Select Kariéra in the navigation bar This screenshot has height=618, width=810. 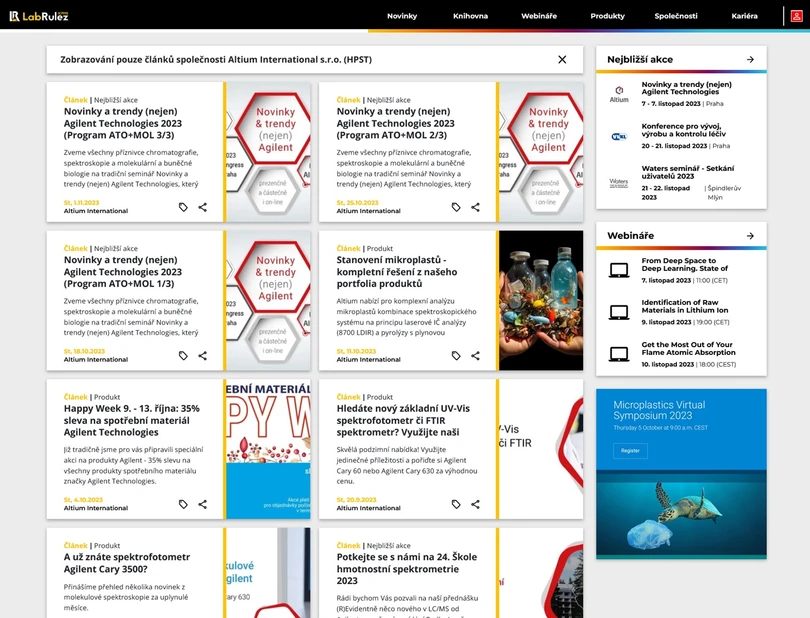745,16
